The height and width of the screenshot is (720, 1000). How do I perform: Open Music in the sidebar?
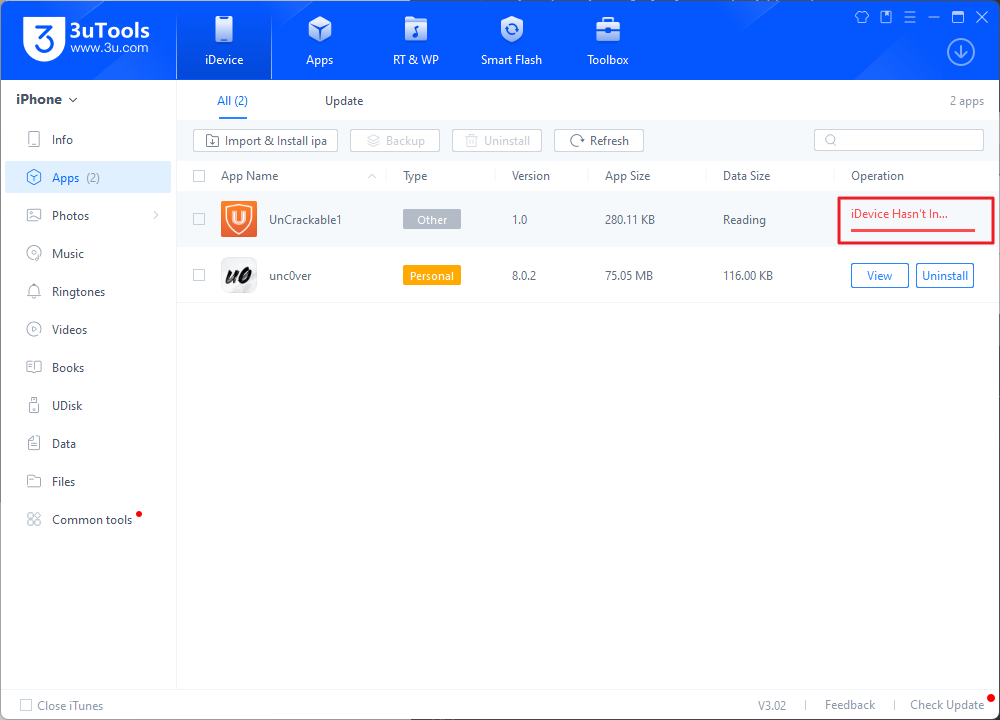(88, 254)
